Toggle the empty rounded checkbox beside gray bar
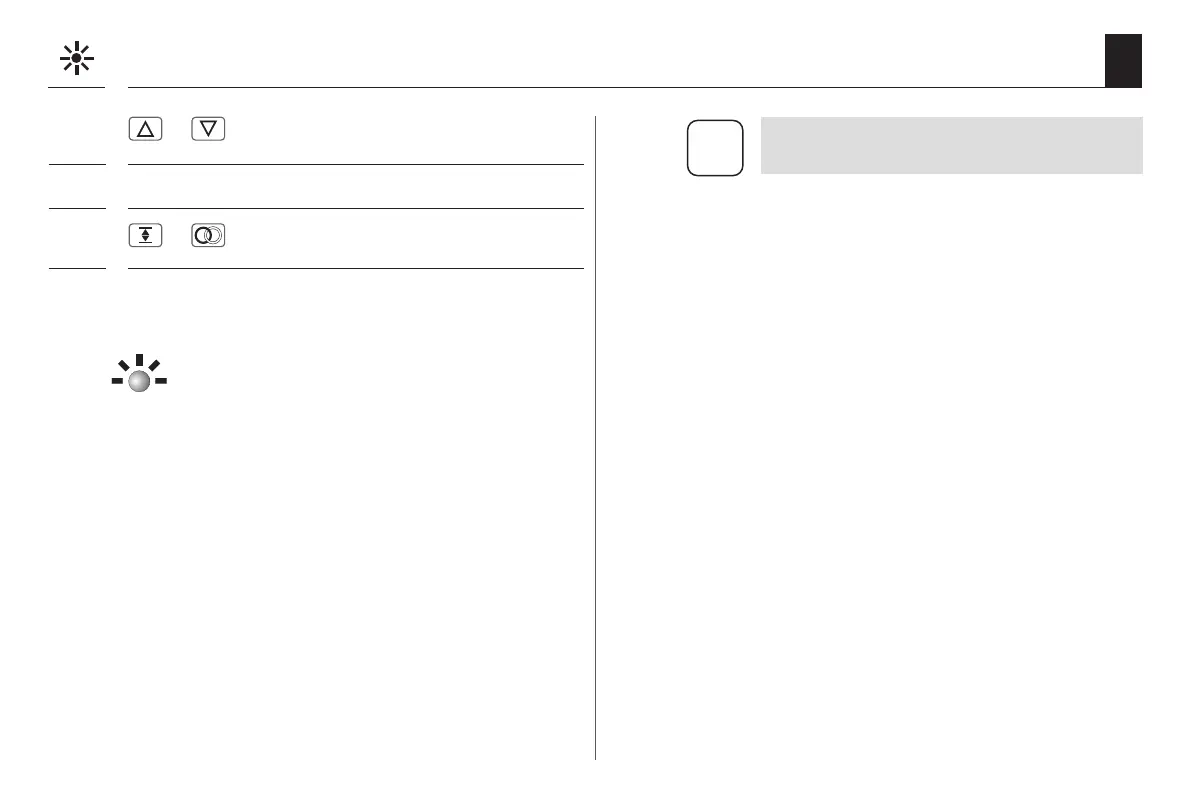This screenshot has height=794, width=1191. (x=715, y=148)
